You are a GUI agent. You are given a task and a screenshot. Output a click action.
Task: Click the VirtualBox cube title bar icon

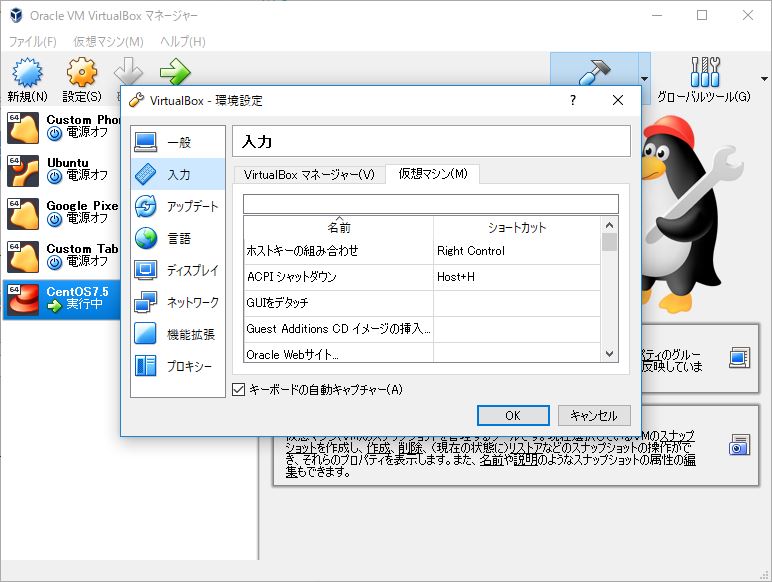16,15
